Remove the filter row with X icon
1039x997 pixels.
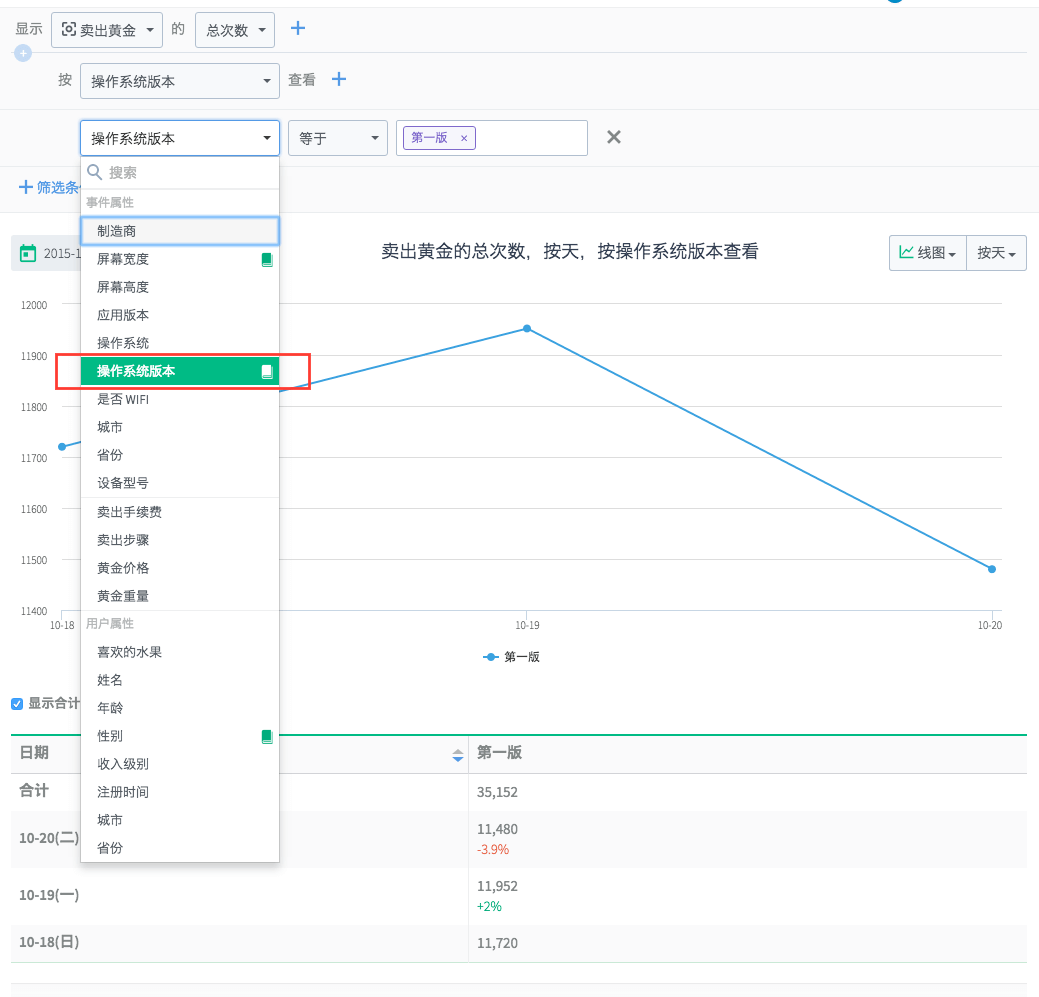coord(614,137)
